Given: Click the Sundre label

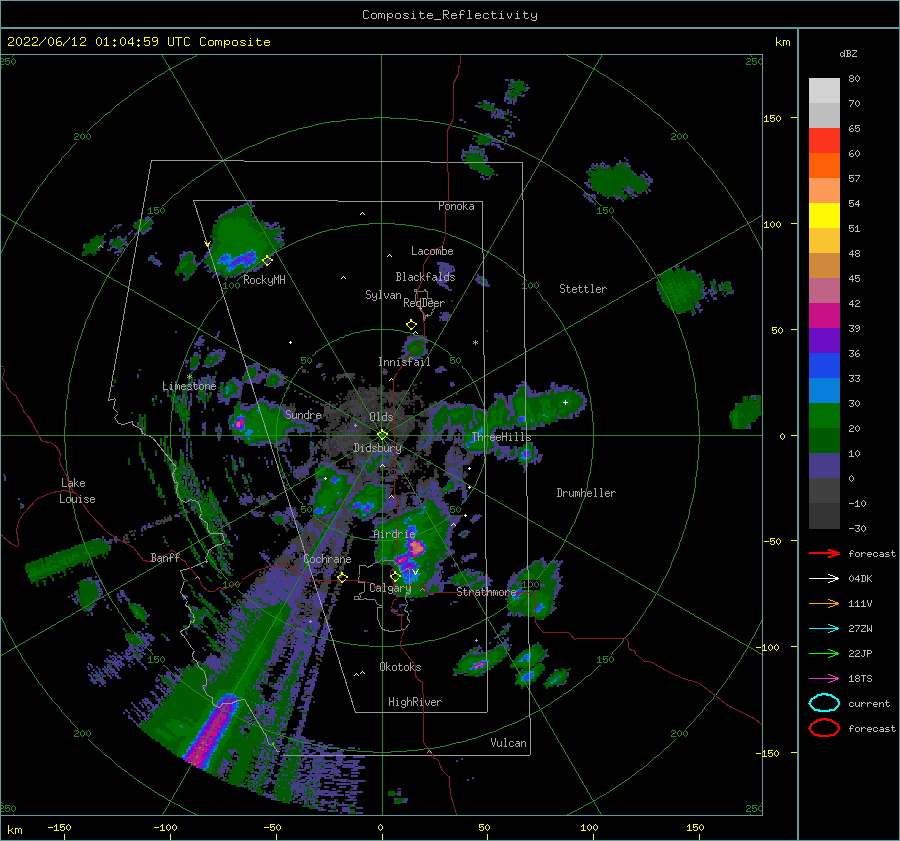Looking at the screenshot, I should pos(303,414).
